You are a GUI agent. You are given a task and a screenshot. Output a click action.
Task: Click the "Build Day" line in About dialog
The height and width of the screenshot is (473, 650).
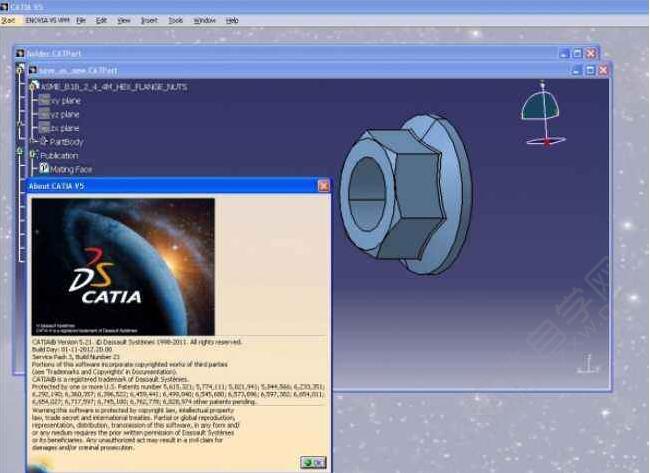pyautogui.click(x=72, y=349)
